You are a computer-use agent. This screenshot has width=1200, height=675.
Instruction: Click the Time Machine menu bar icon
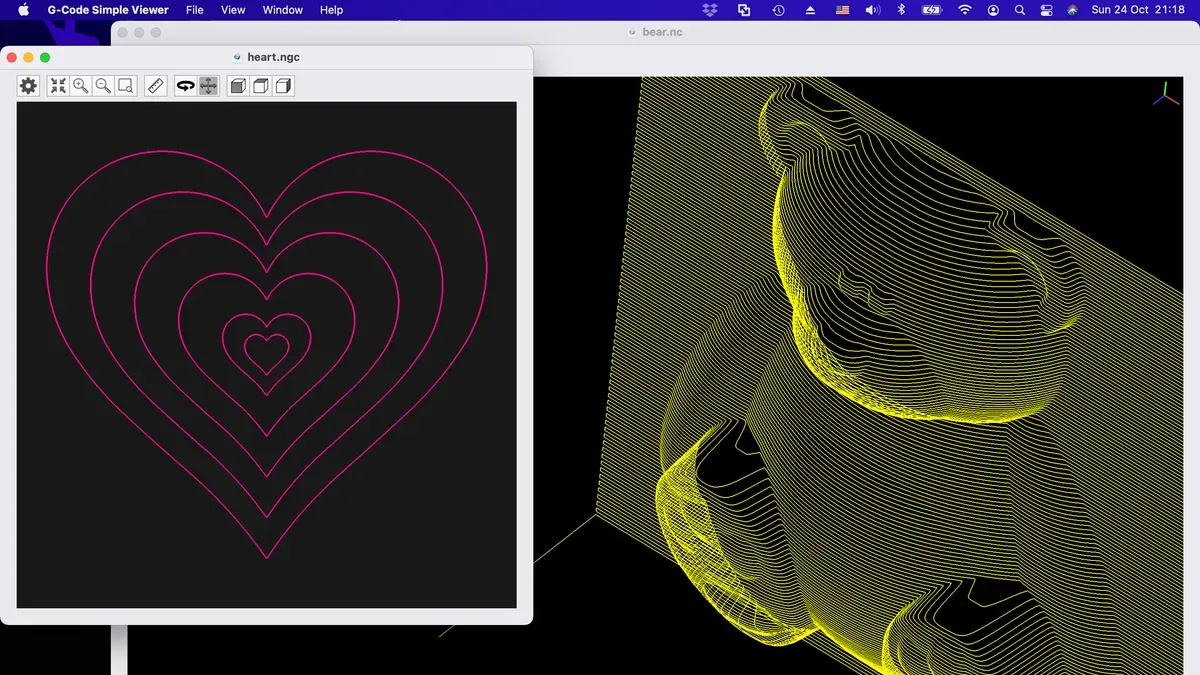(x=778, y=10)
